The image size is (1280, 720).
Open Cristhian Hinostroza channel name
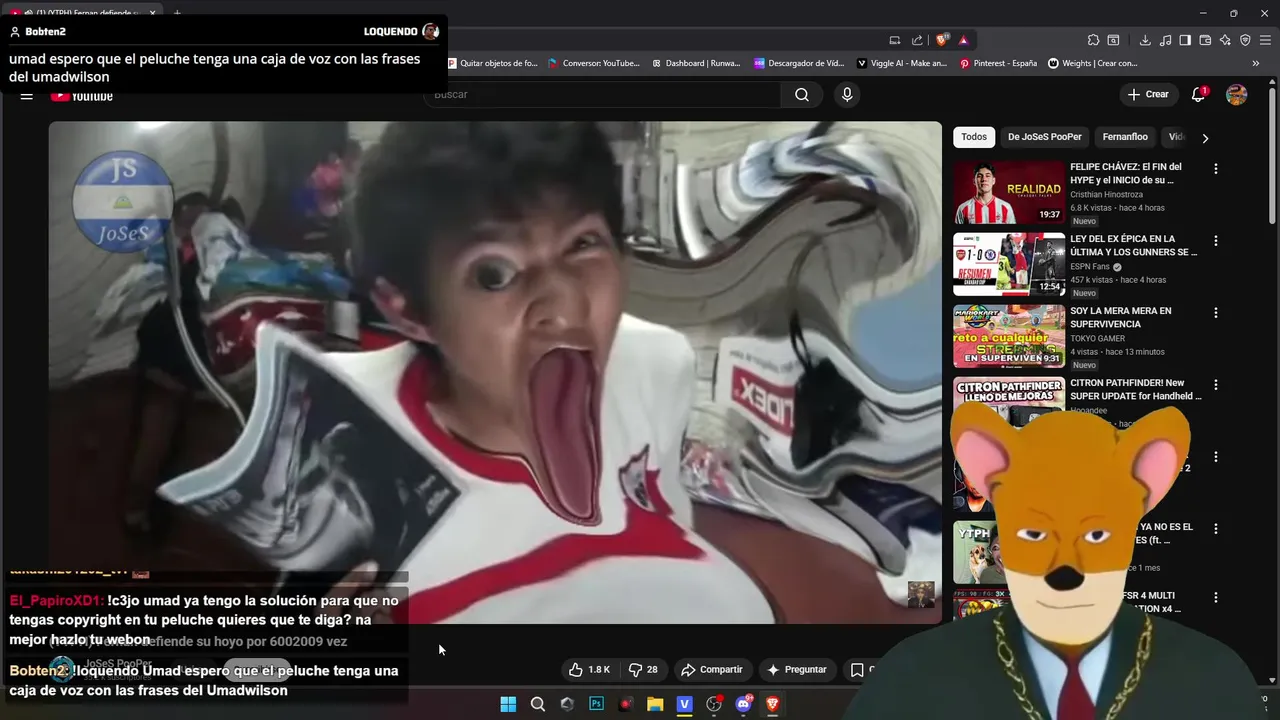tap(1106, 195)
